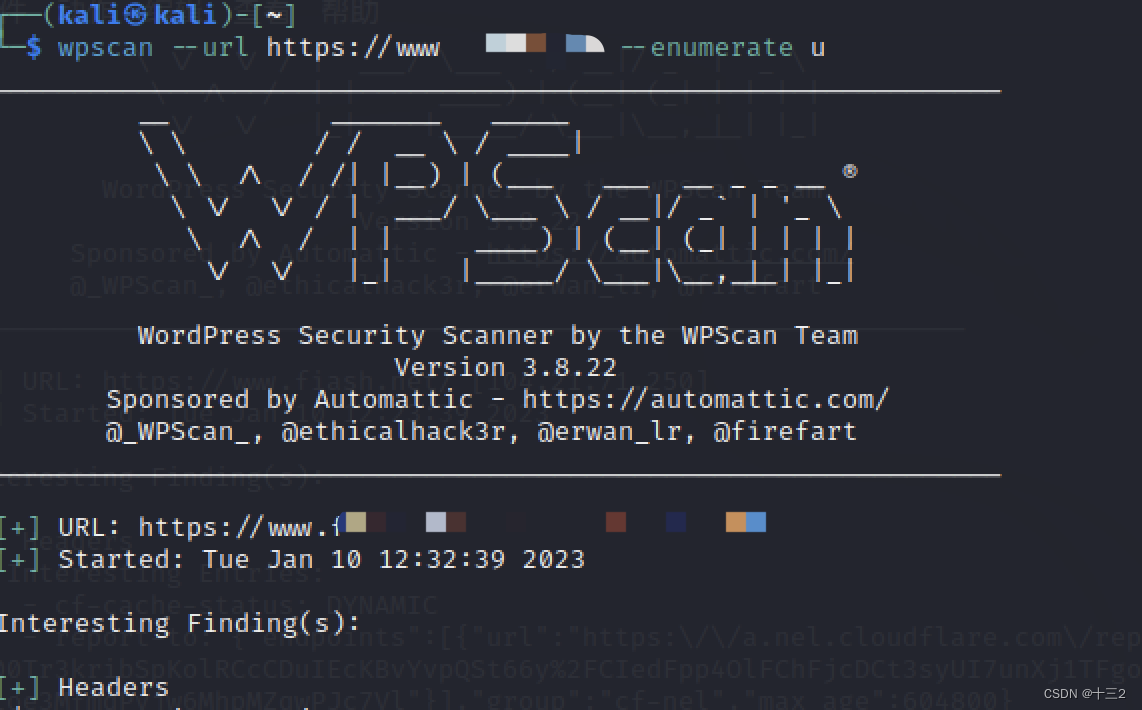Screen dimensions: 1142x710
Task: Click the --url option text
Action: pyautogui.click(x=210, y=48)
